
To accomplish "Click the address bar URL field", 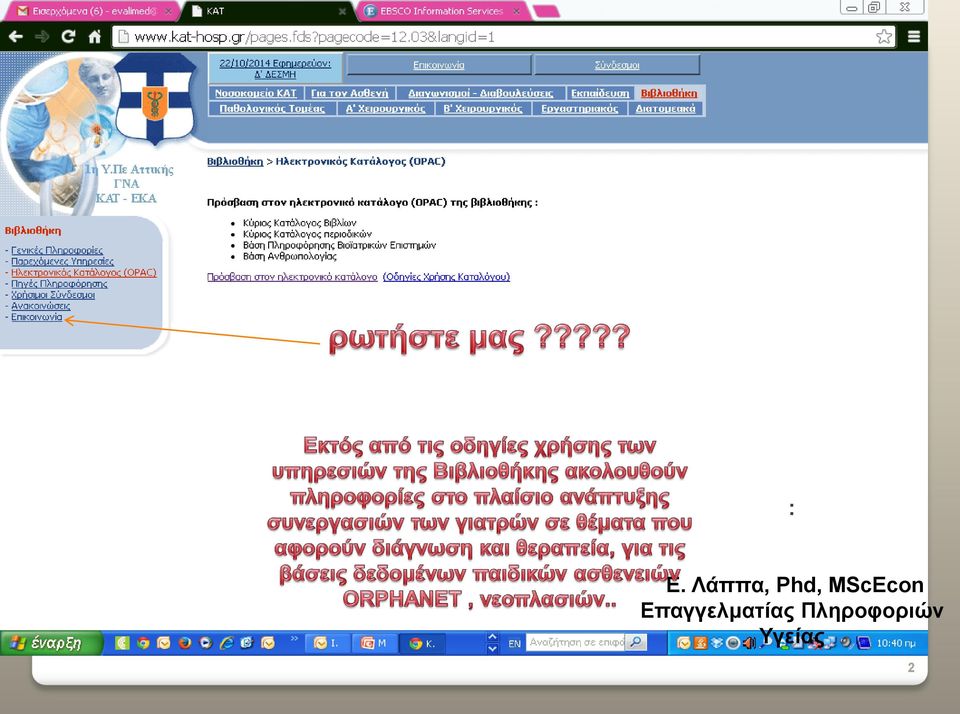I will [503, 37].
